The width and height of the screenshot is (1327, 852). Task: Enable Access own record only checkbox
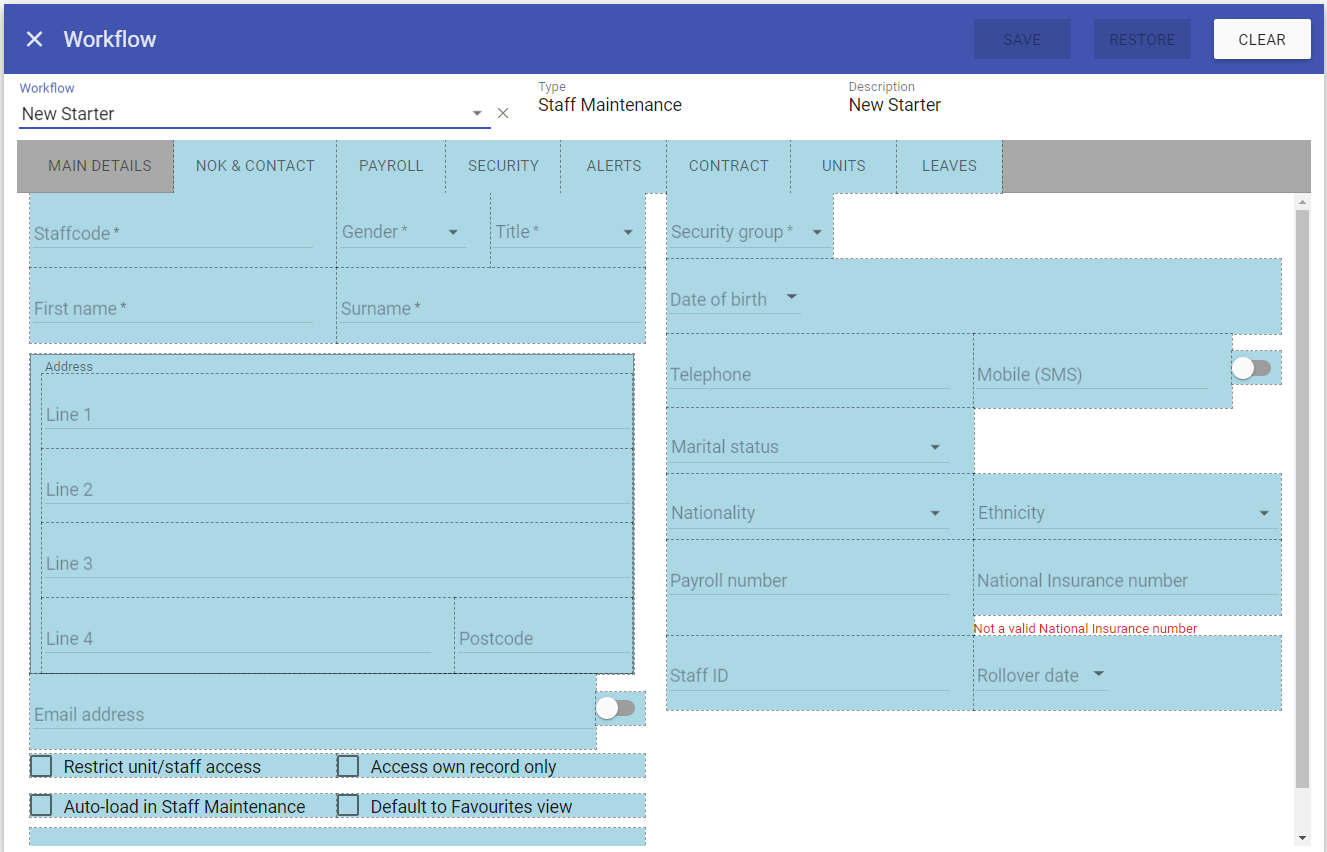coord(348,766)
